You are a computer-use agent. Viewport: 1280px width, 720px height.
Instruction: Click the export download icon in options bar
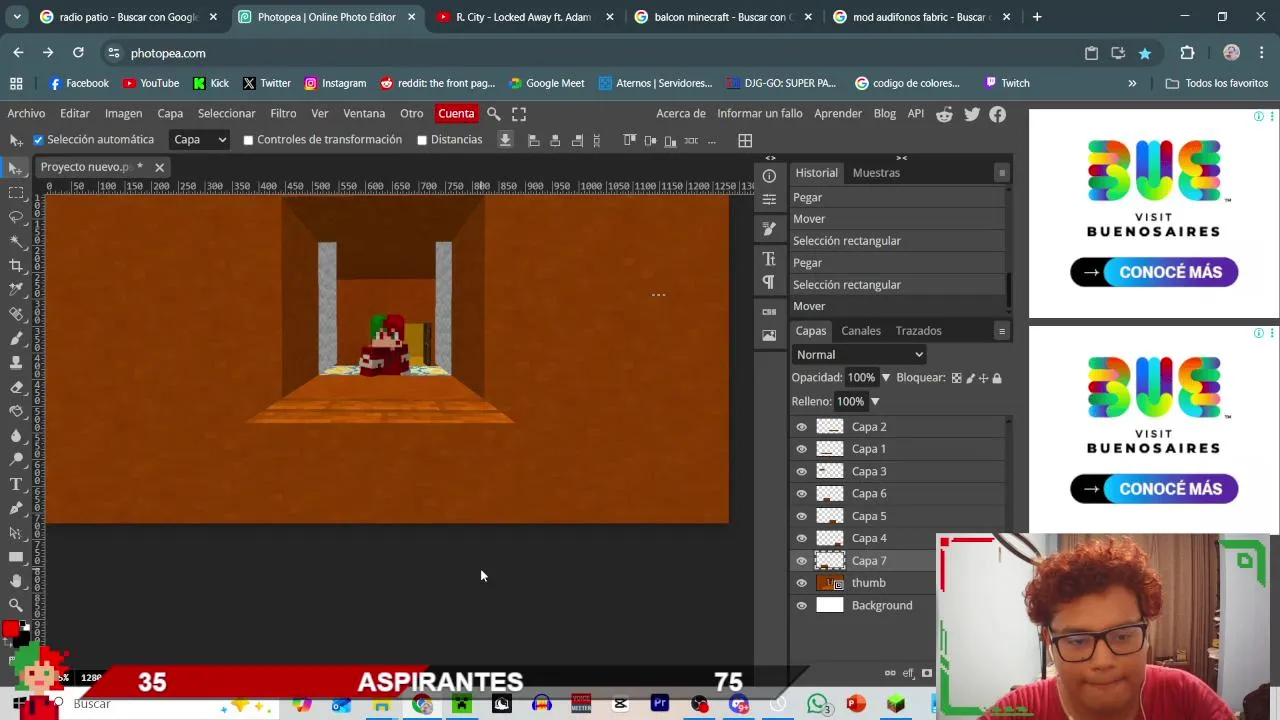click(505, 140)
